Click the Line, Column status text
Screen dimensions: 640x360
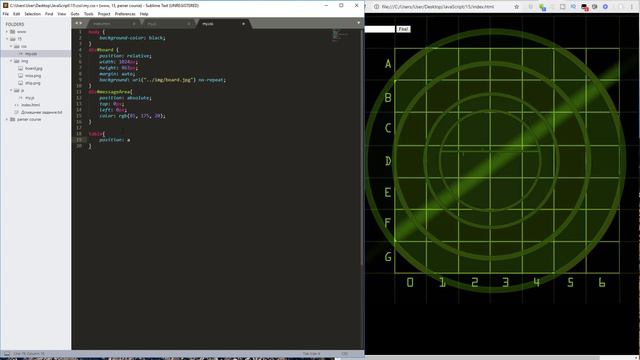pyautogui.click(x=29, y=354)
